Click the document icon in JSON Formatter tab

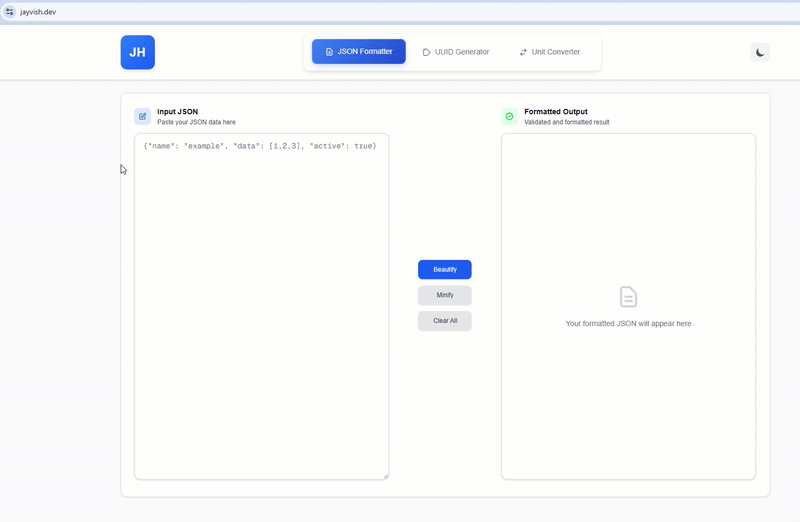coord(330,52)
